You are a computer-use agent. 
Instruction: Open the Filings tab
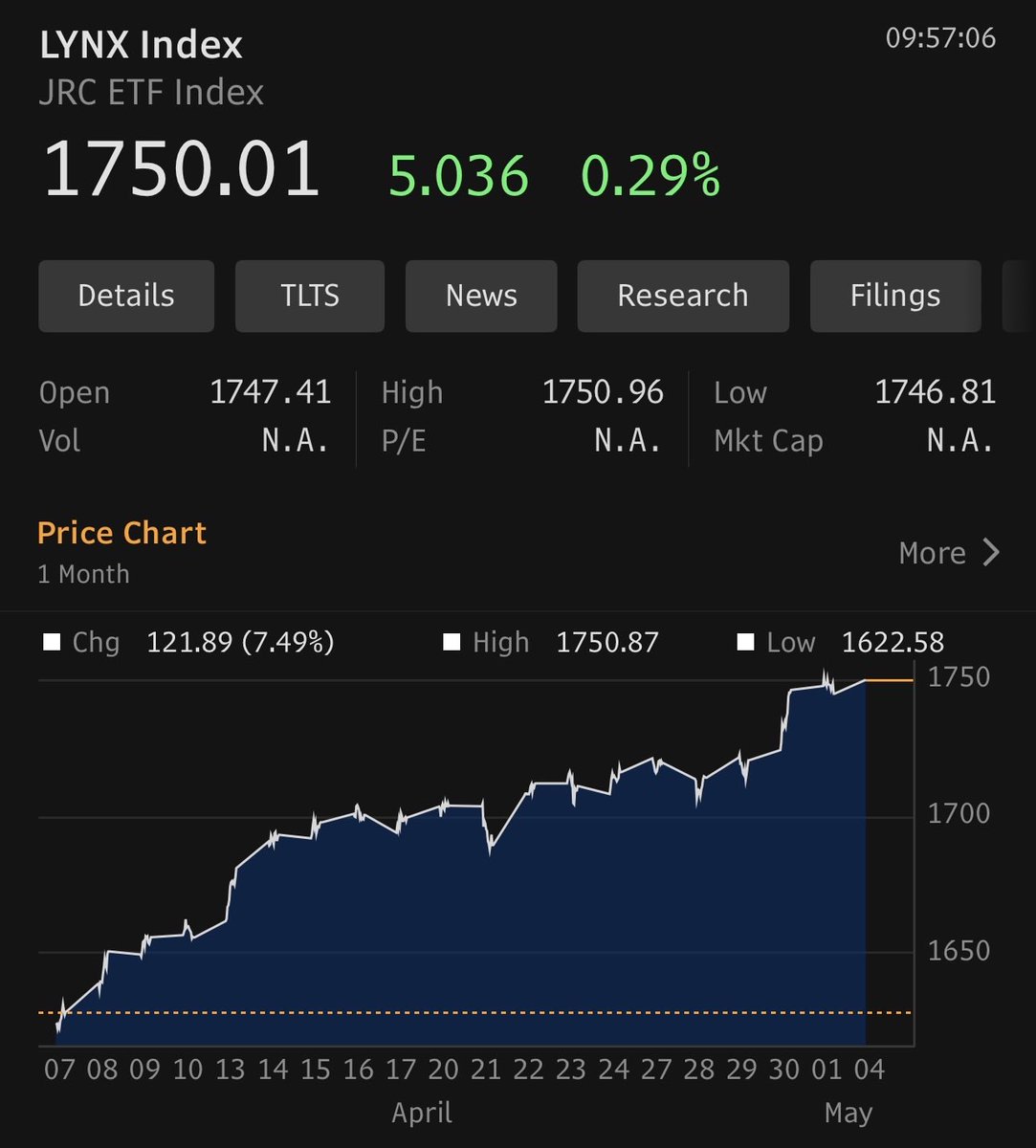(x=895, y=296)
